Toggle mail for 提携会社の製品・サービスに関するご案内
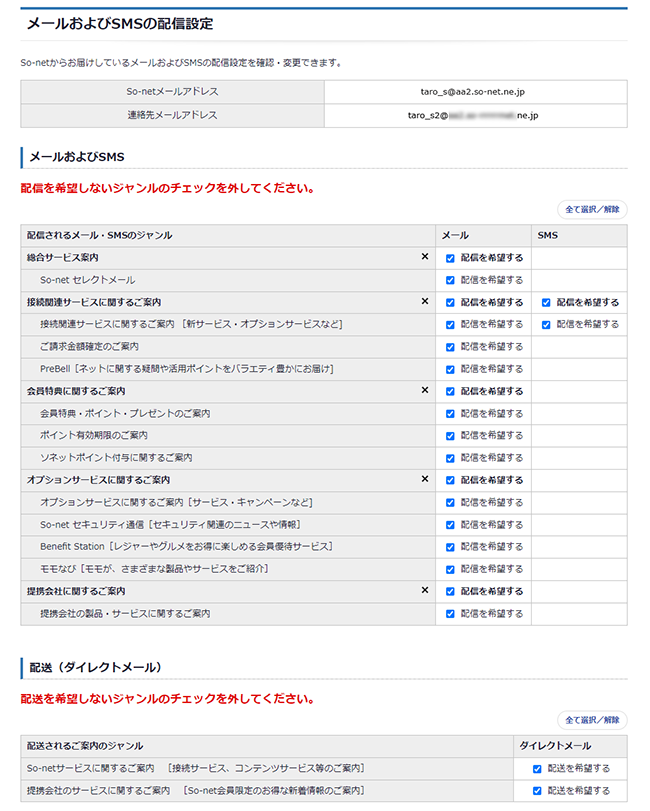 (450, 613)
